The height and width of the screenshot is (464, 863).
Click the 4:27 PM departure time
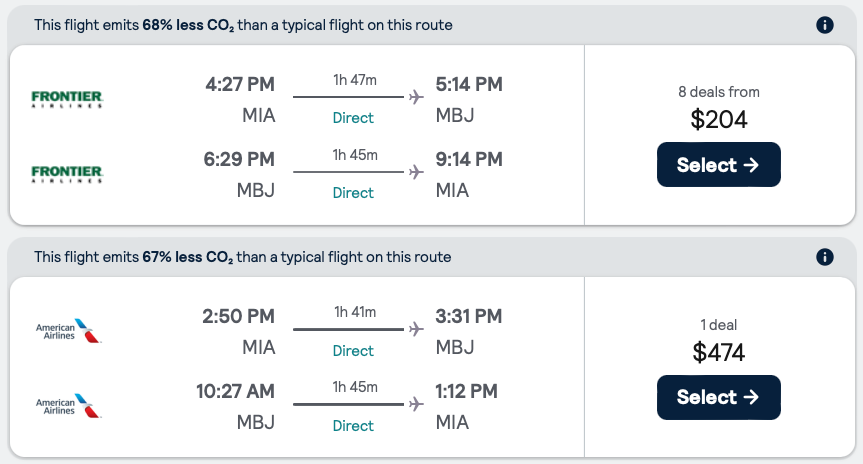[239, 84]
